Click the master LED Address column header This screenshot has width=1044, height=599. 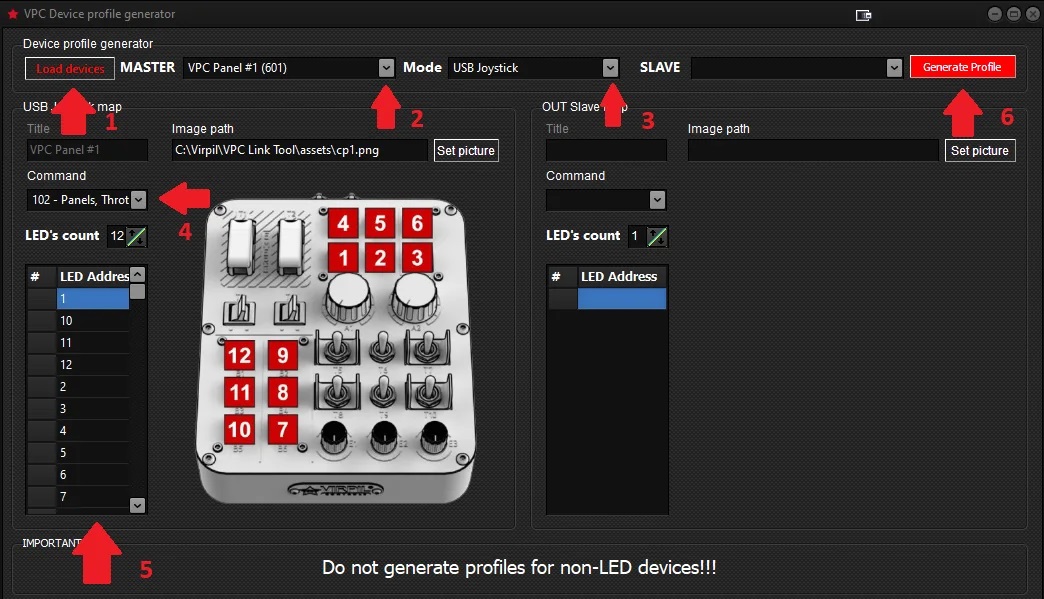pyautogui.click(x=94, y=276)
